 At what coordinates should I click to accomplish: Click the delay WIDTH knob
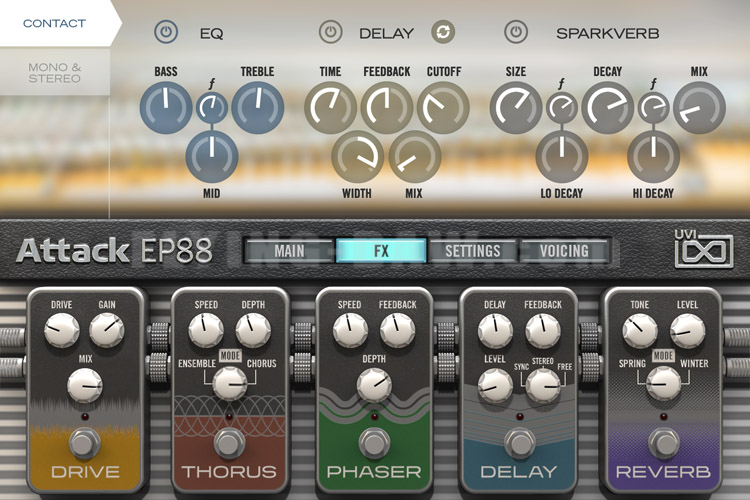coord(358,156)
